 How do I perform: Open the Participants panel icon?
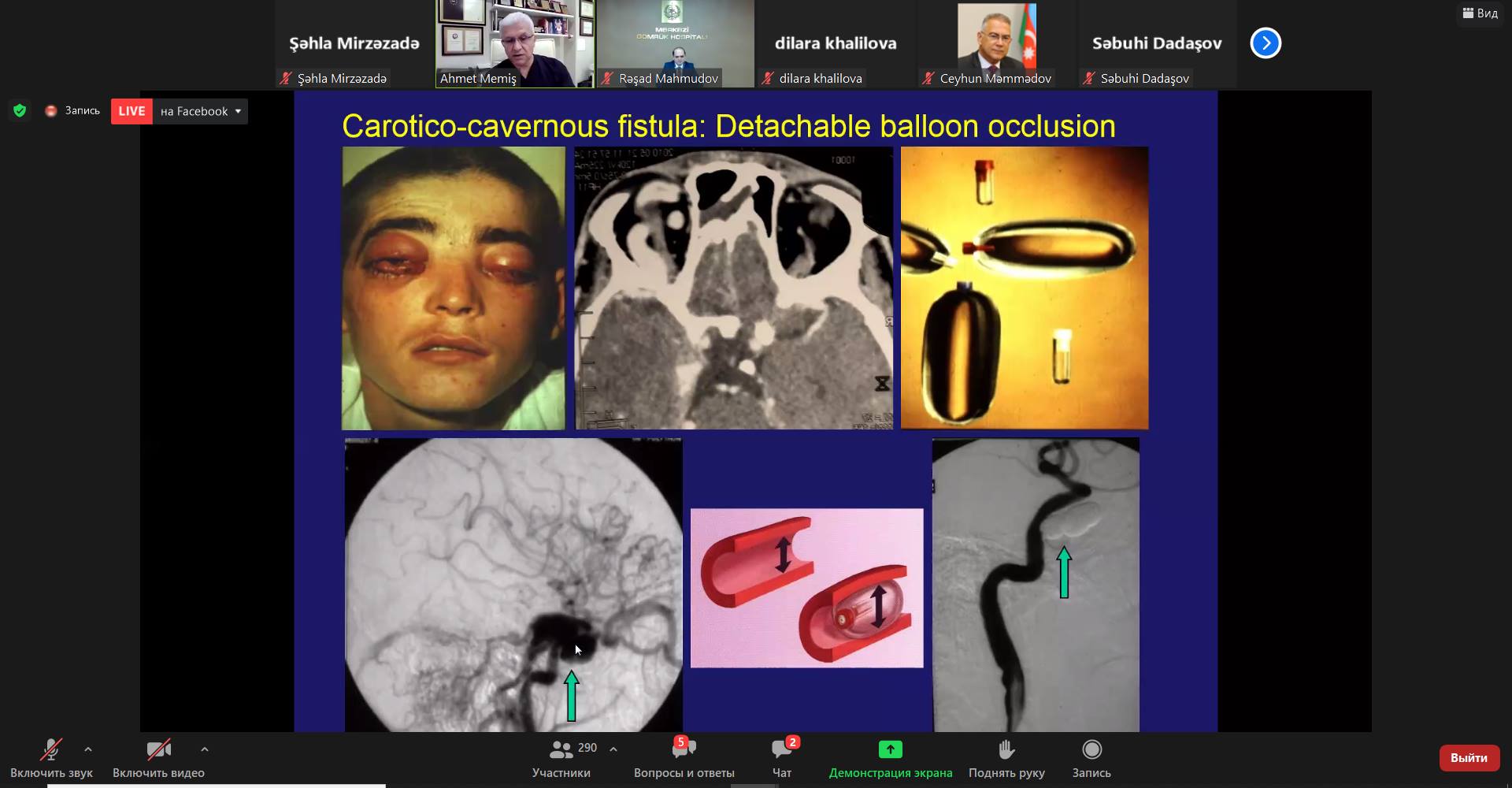(x=561, y=749)
